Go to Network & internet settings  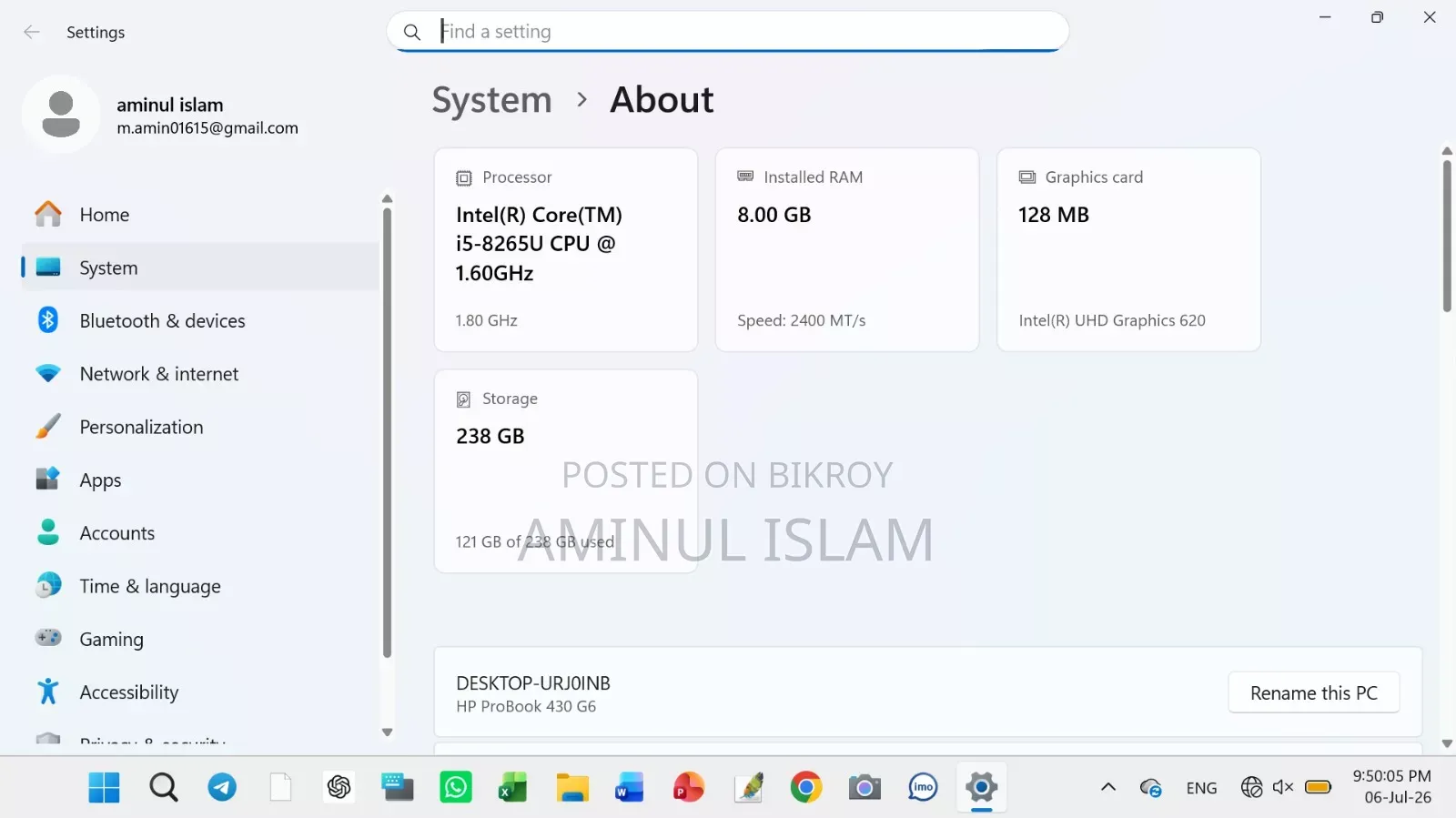click(x=200, y=374)
